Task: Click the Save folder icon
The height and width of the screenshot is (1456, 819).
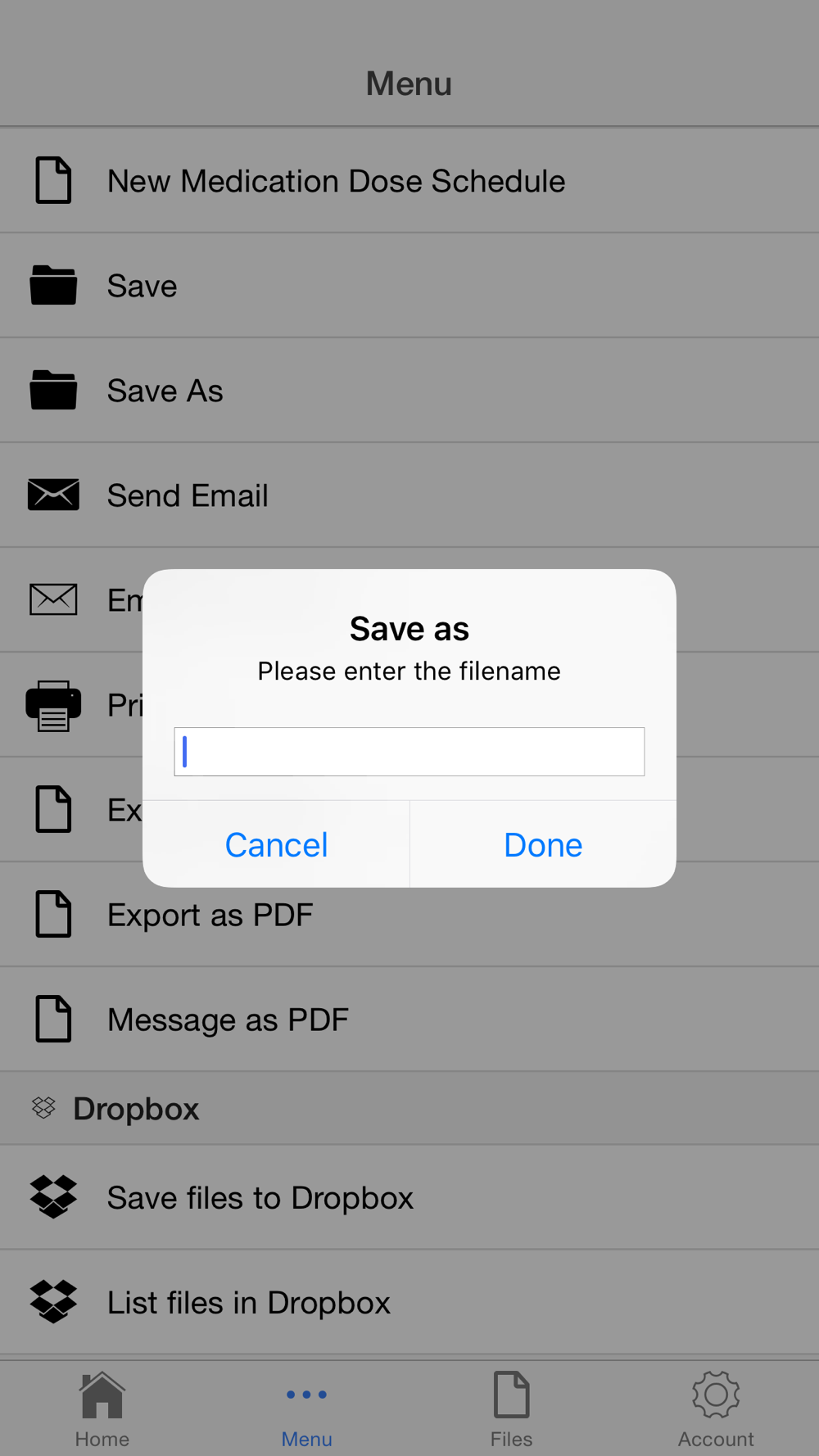Action: [x=53, y=285]
